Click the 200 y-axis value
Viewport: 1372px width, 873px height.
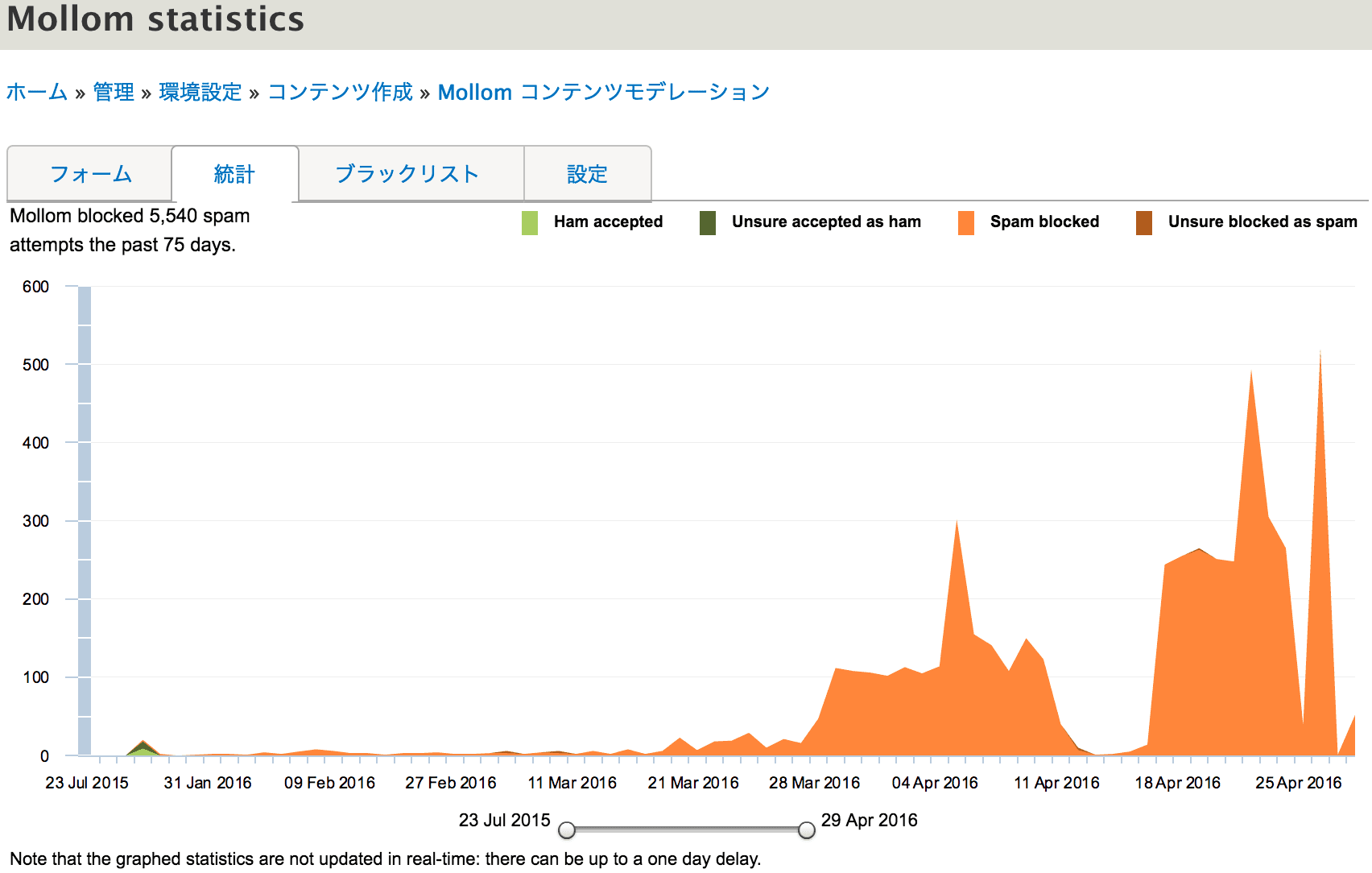point(36,599)
